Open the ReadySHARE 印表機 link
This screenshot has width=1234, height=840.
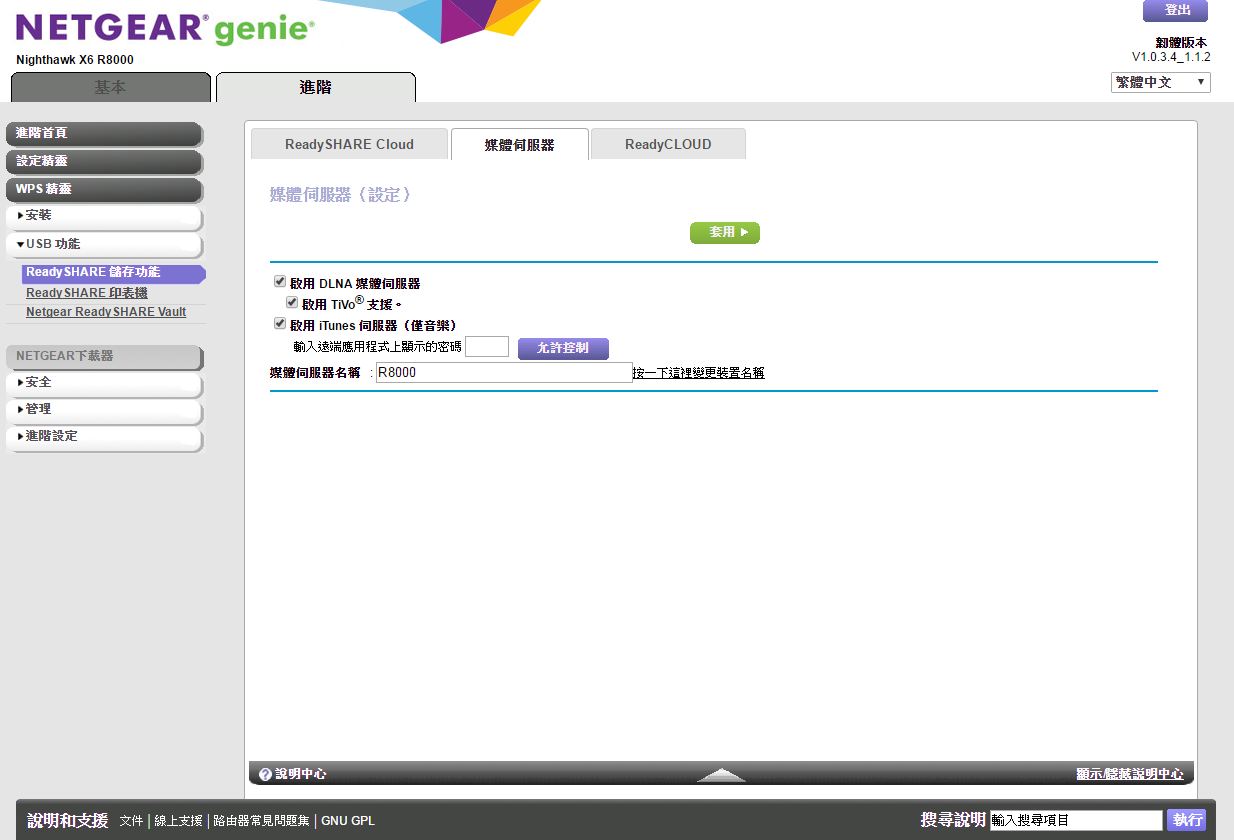pyautogui.click(x=87, y=293)
